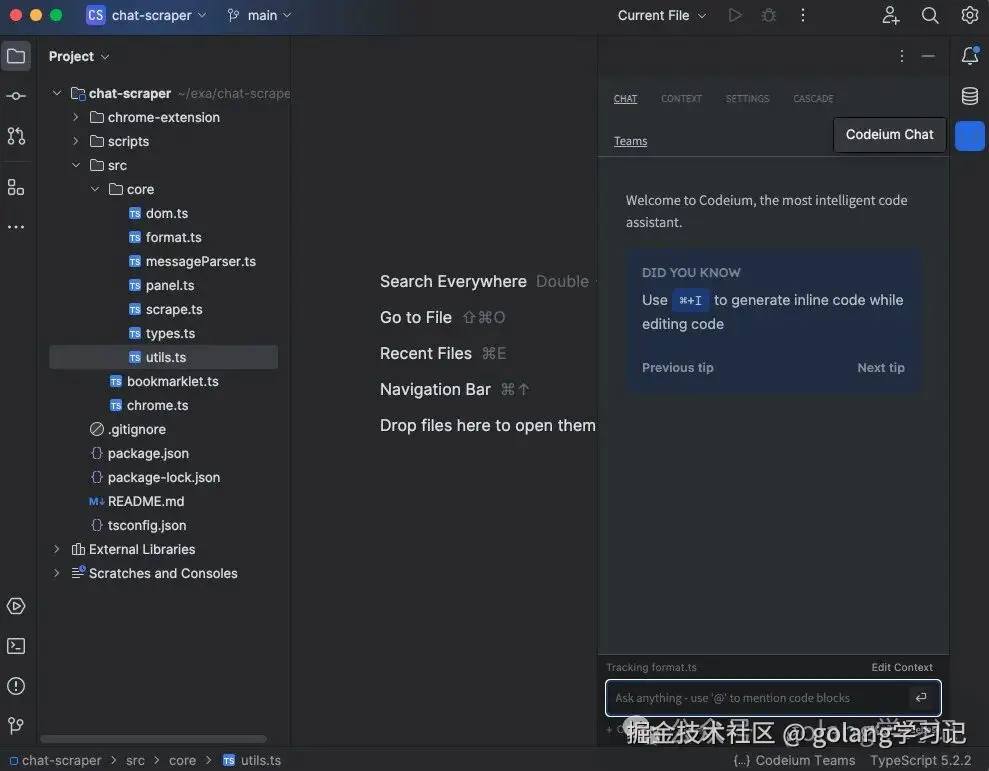This screenshot has height=771, width=989.
Task: Click Codeium Teams status bar widget
Action: tap(794, 760)
